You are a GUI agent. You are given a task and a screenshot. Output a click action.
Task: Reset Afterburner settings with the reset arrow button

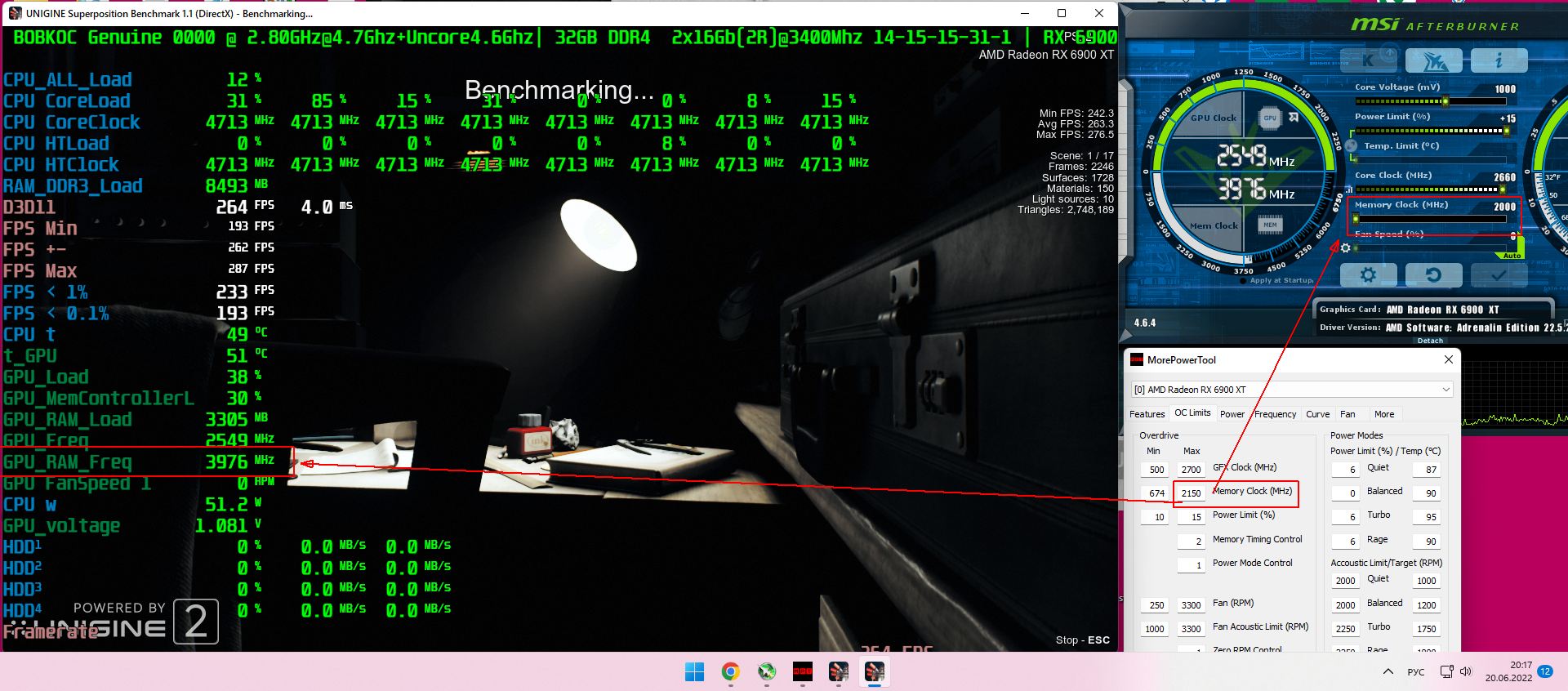pyautogui.click(x=1433, y=275)
